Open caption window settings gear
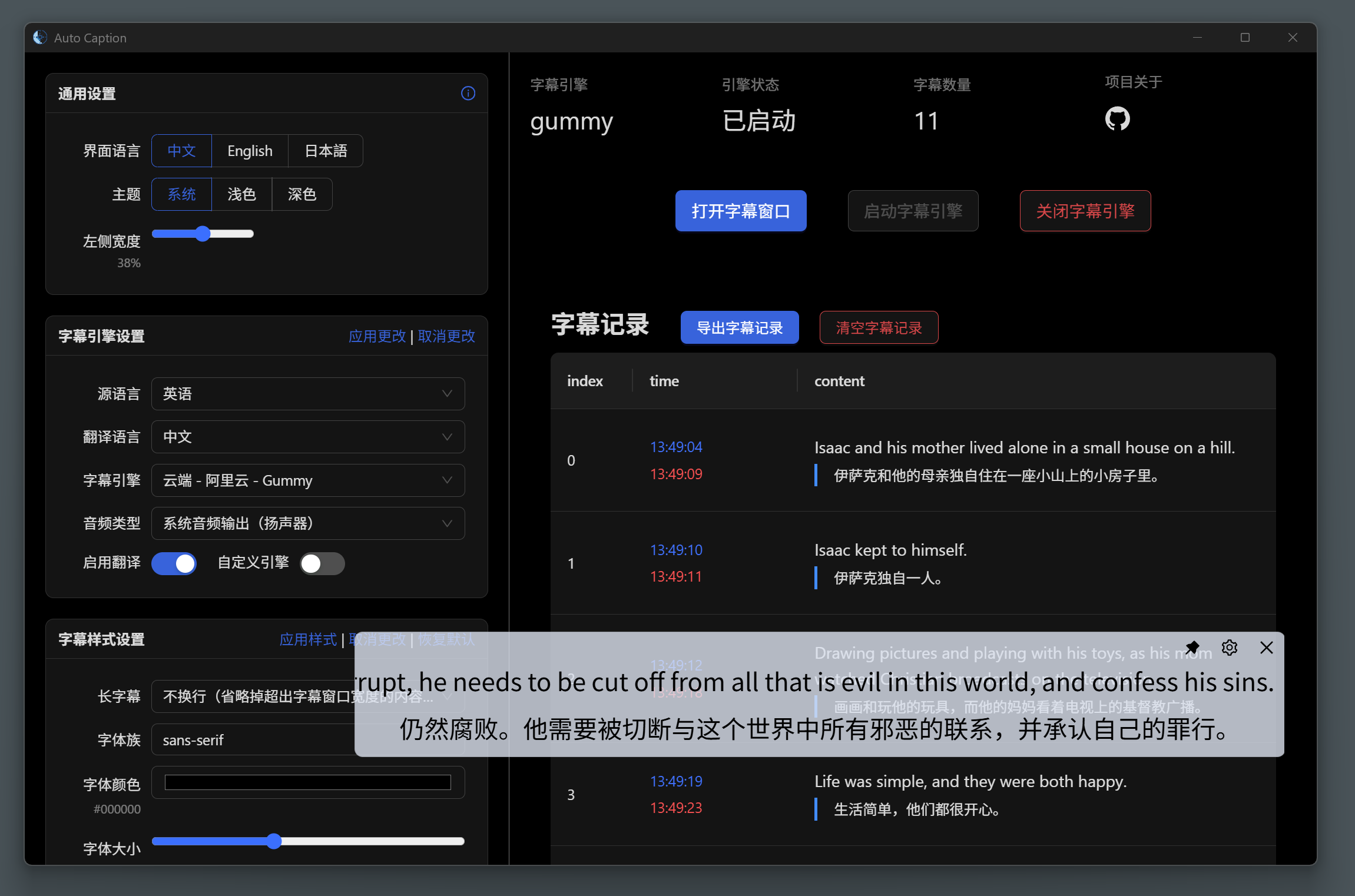Image resolution: width=1355 pixels, height=896 pixels. (x=1230, y=648)
